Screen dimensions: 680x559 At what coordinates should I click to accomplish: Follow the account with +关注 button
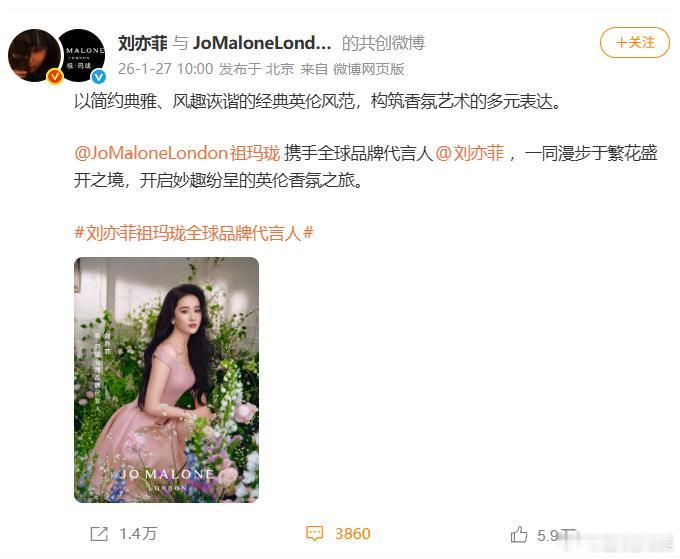coord(635,42)
